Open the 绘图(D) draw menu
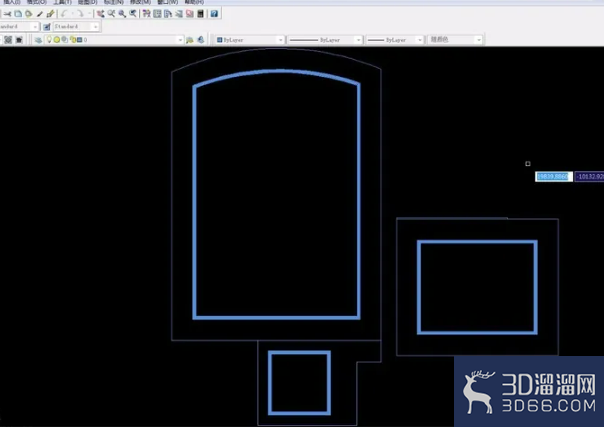 [x=87, y=2]
